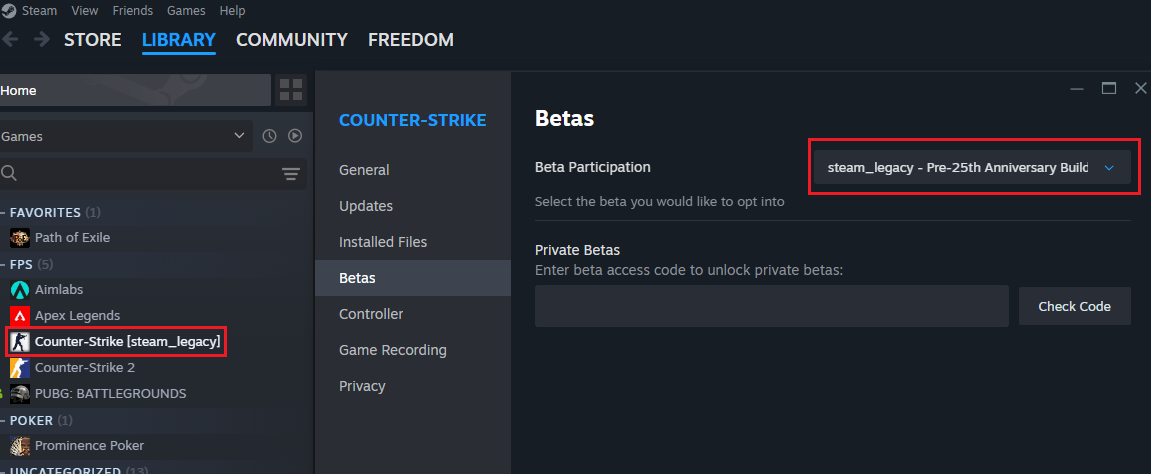This screenshot has height=474, width=1151.
Task: Click the grid view icon beside Home
Action: coord(291,90)
